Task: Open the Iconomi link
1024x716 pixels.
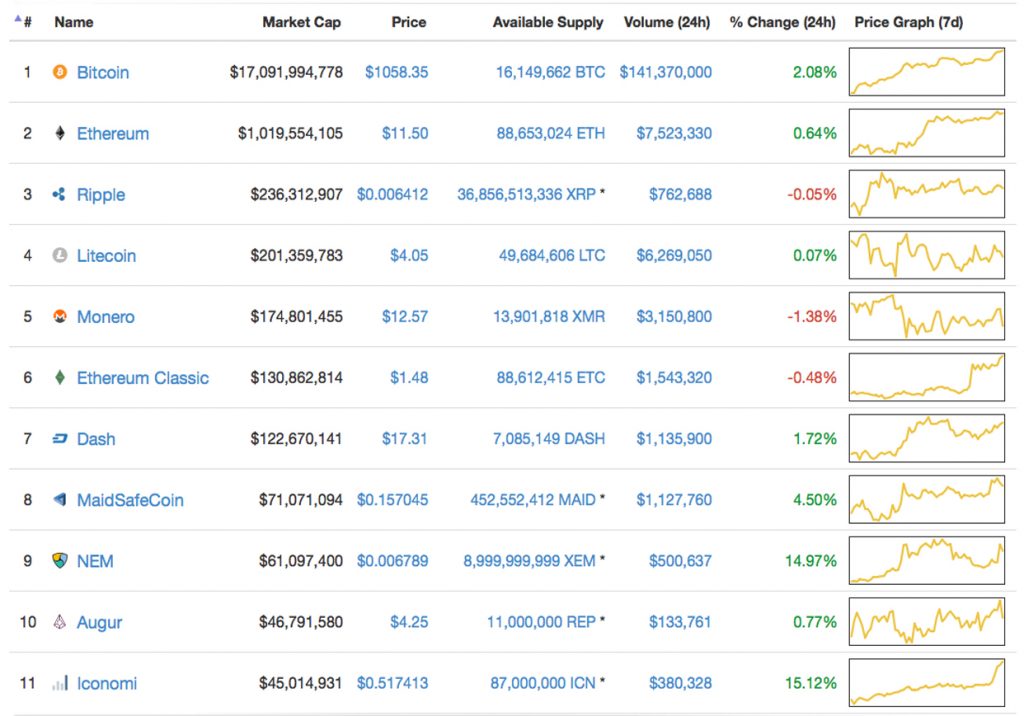Action: coord(107,683)
